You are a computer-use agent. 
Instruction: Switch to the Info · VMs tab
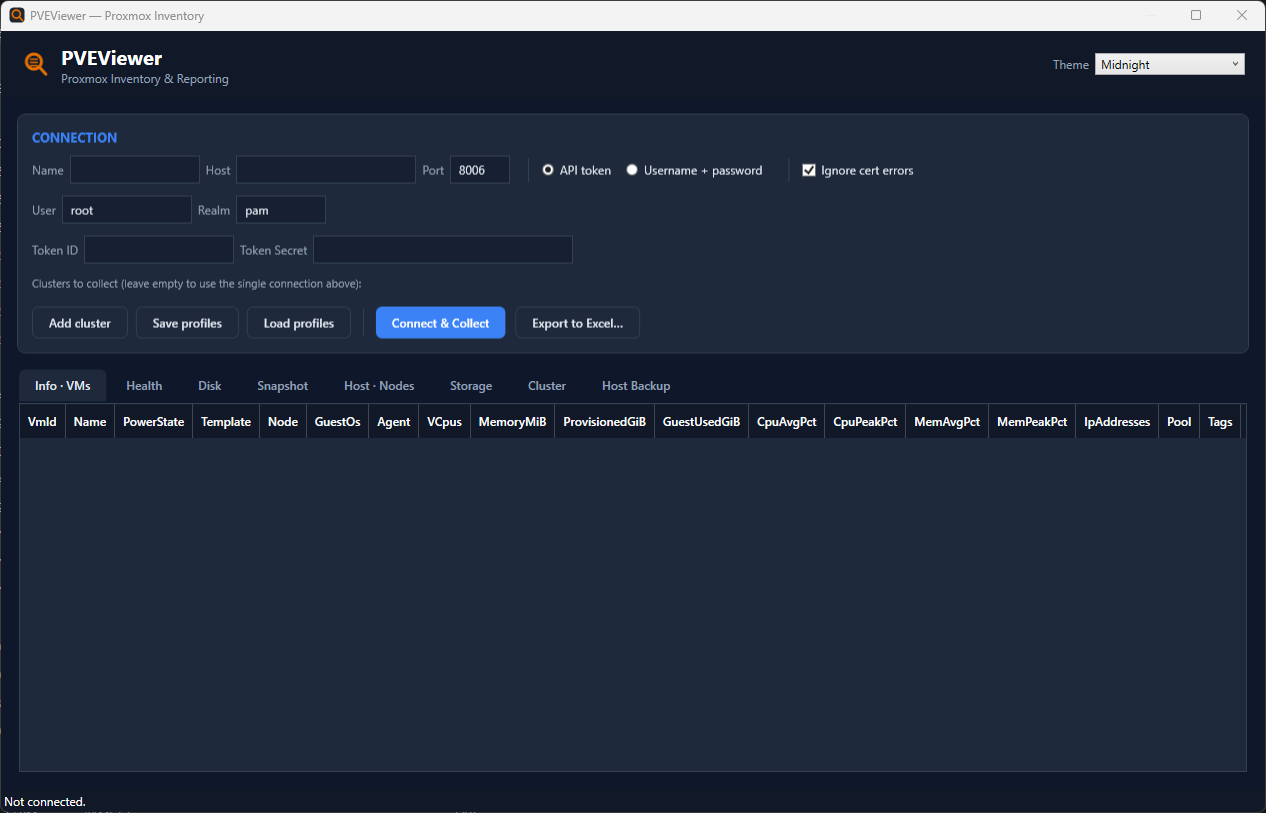(x=63, y=386)
